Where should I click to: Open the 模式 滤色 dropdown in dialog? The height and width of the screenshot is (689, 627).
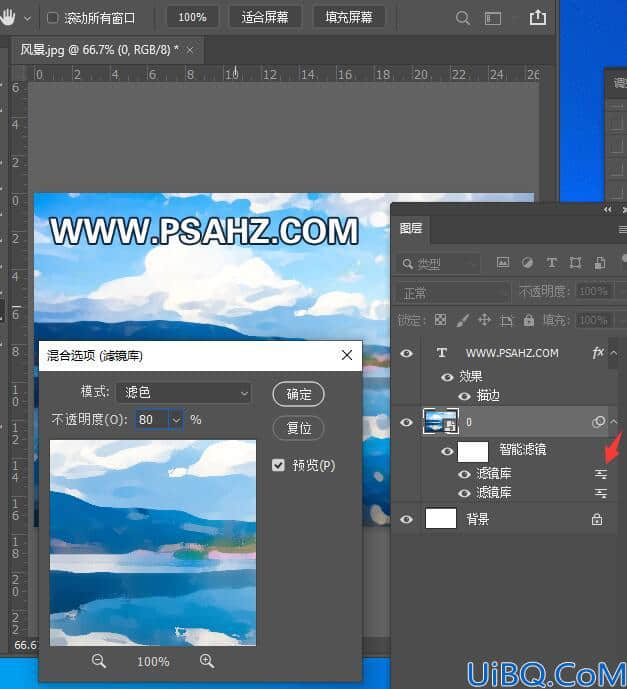(184, 392)
